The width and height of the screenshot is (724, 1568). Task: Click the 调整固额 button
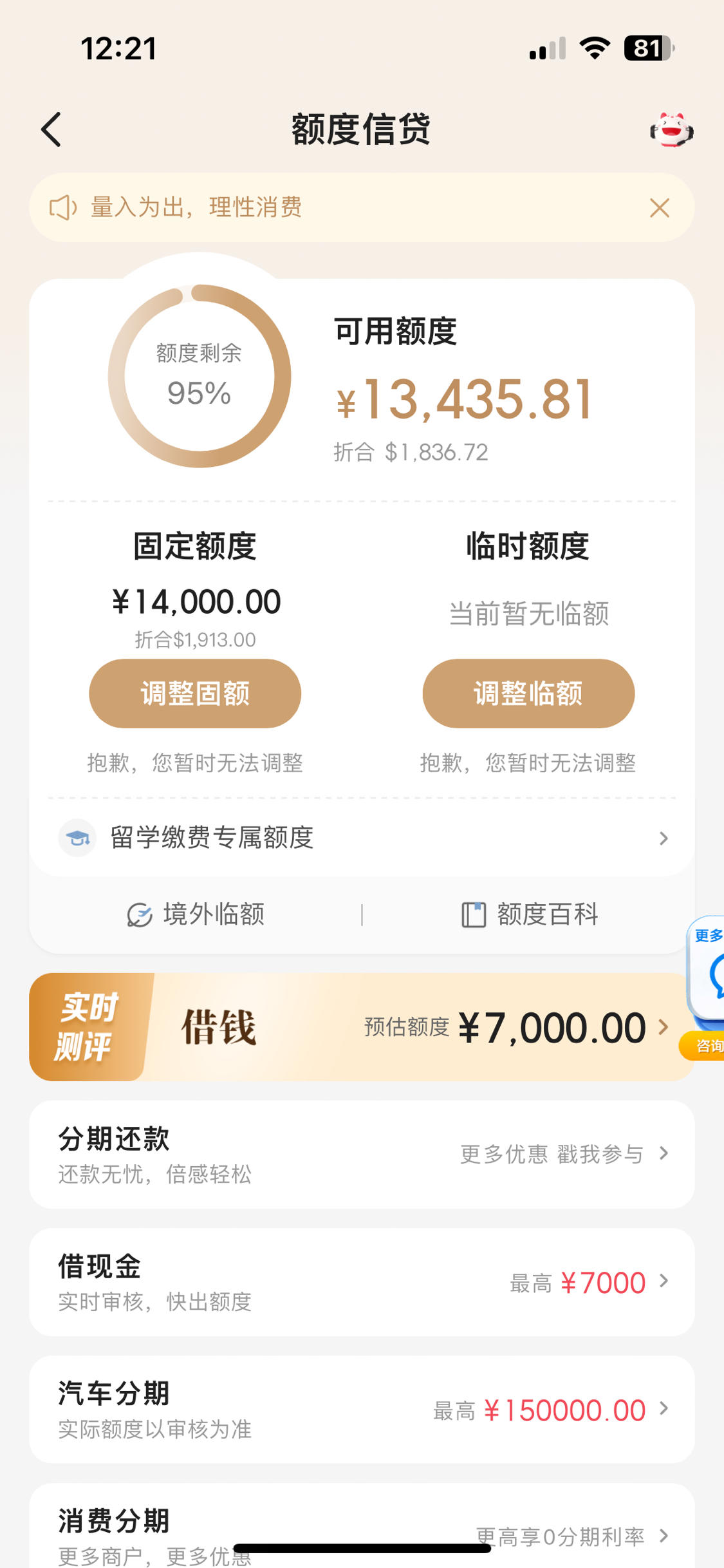point(195,694)
